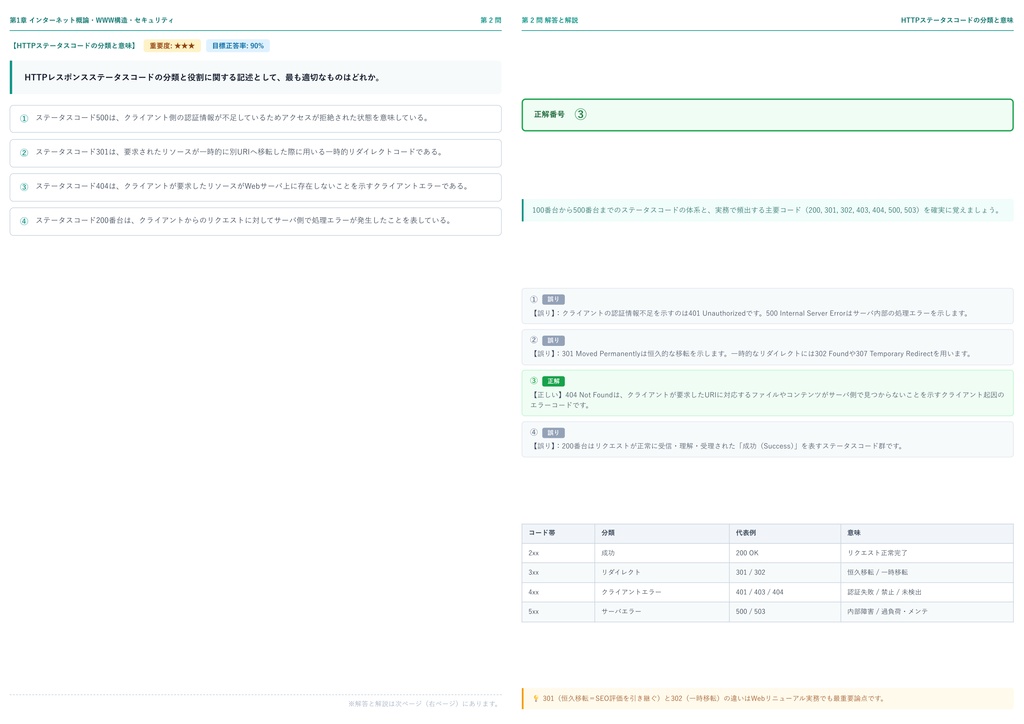Click the 成功 classification cell
Viewport: 1024px width, 724px height.
(x=662, y=553)
